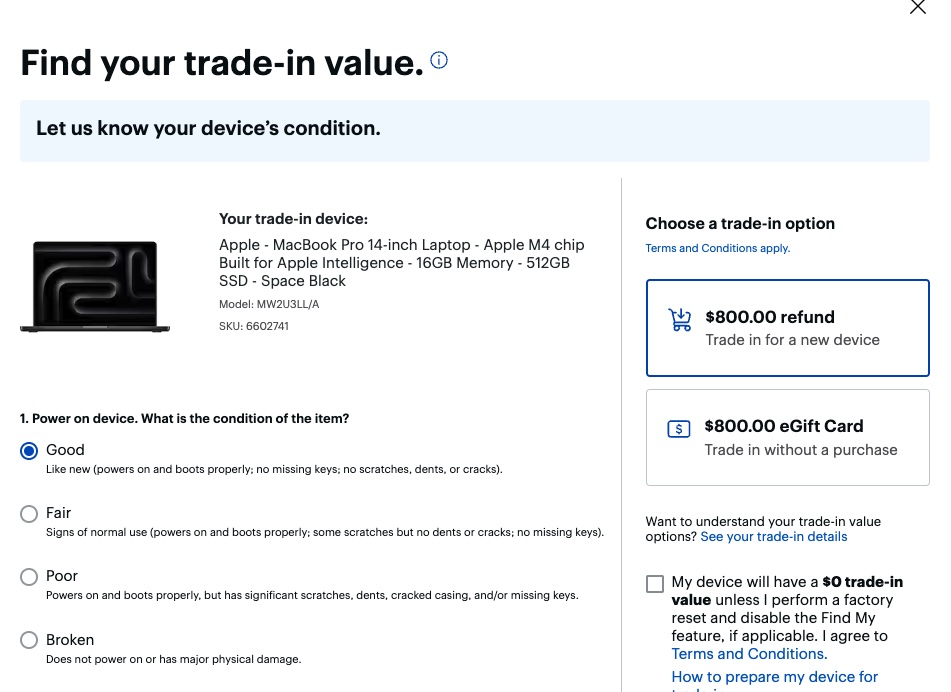951x692 pixels.
Task: Open See your trade-in details link
Action: click(x=773, y=537)
